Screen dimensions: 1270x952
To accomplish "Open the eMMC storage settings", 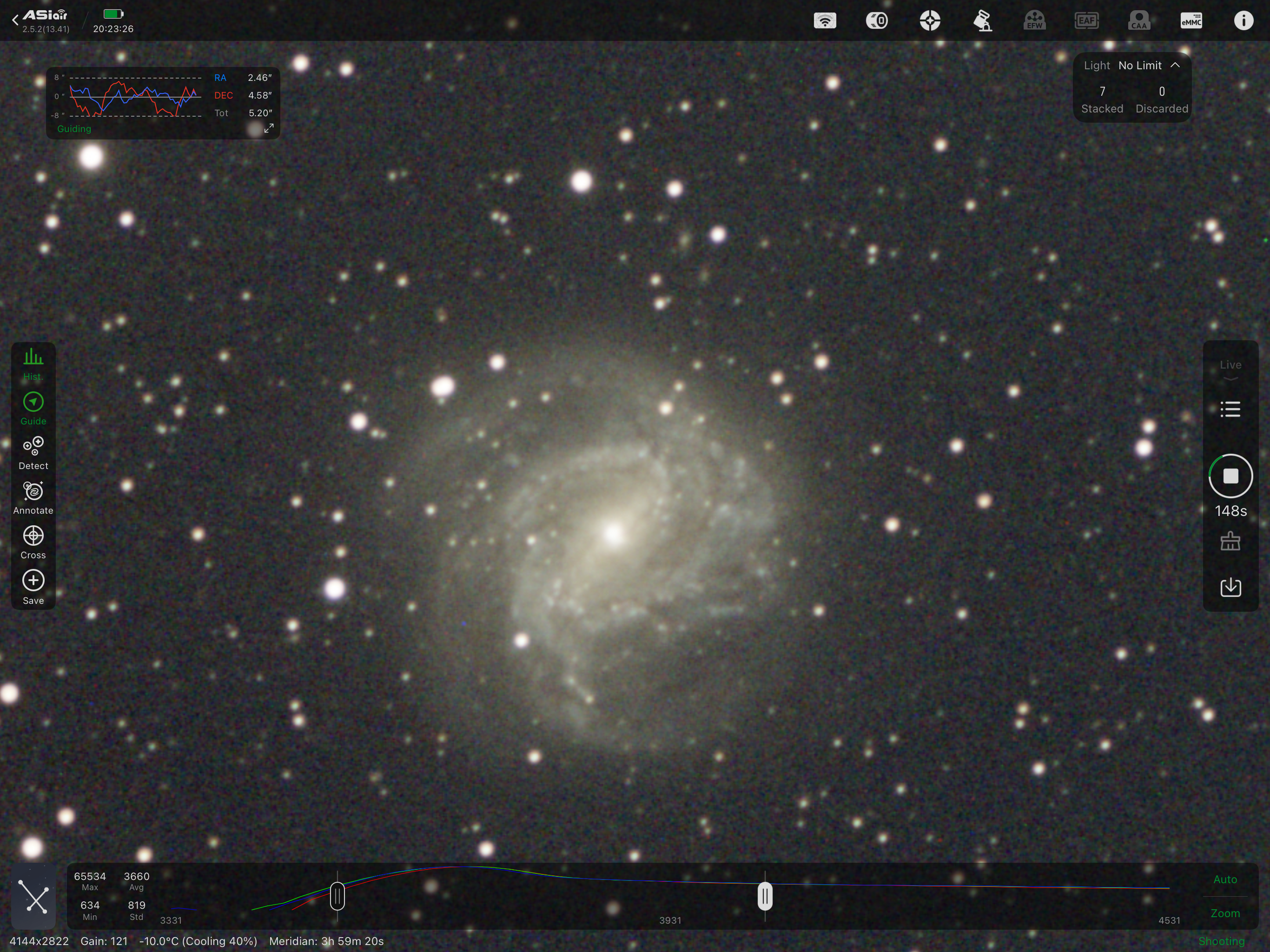I will 1191,21.
